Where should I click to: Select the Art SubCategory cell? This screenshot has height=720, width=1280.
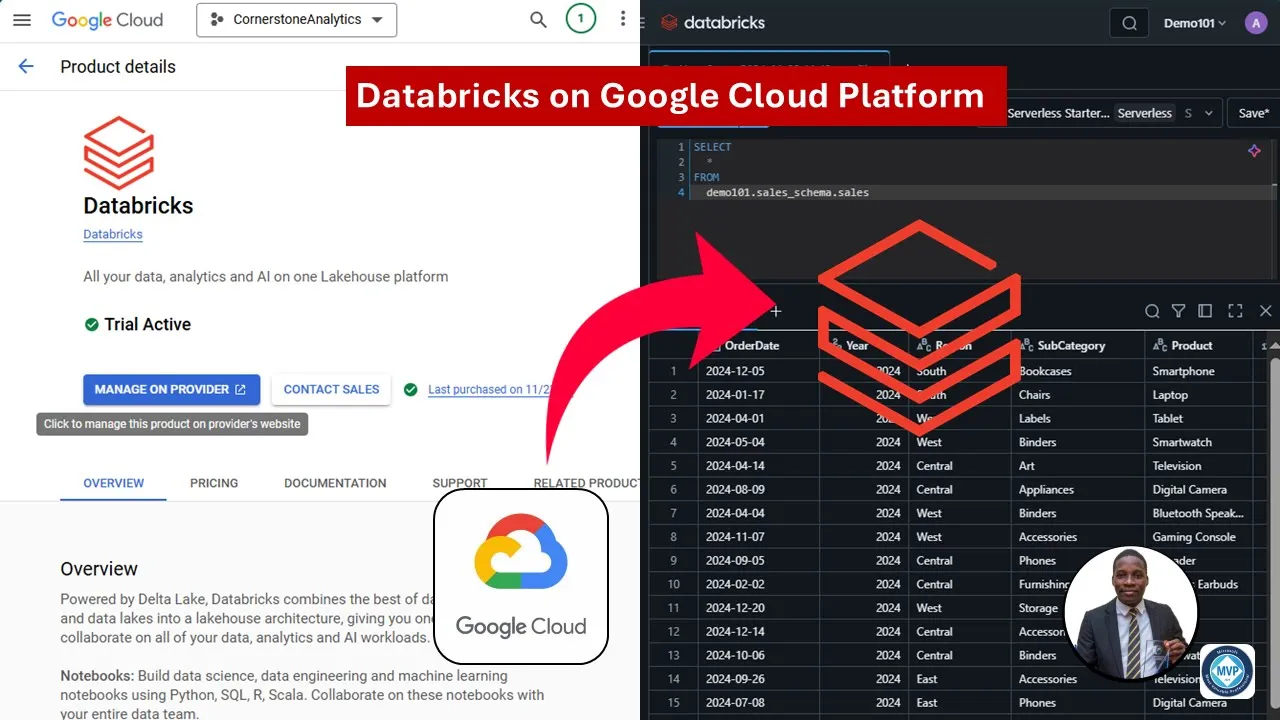point(1078,466)
